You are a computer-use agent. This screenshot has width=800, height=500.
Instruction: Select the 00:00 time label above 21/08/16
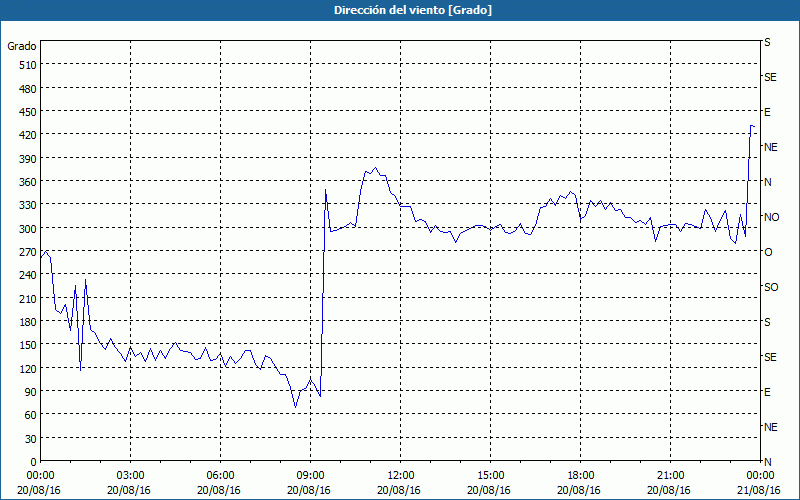coord(760,476)
